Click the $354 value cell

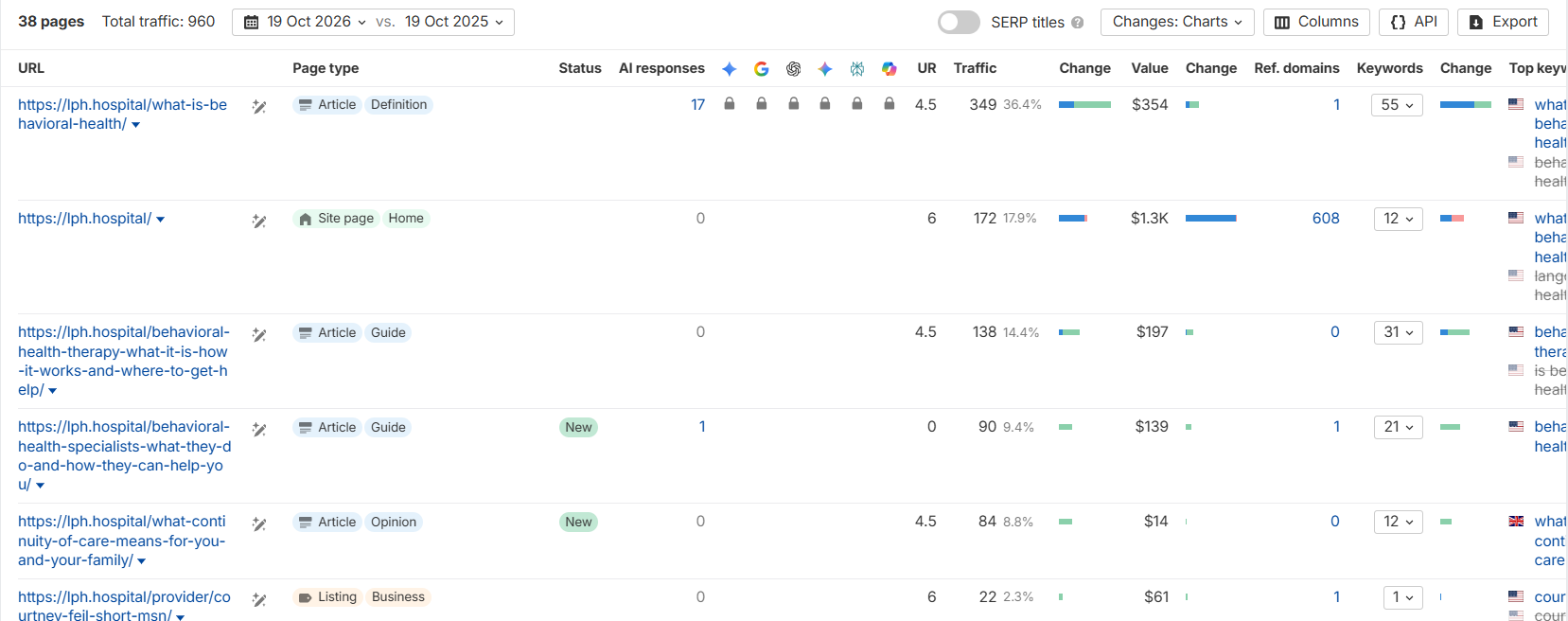(x=1151, y=104)
